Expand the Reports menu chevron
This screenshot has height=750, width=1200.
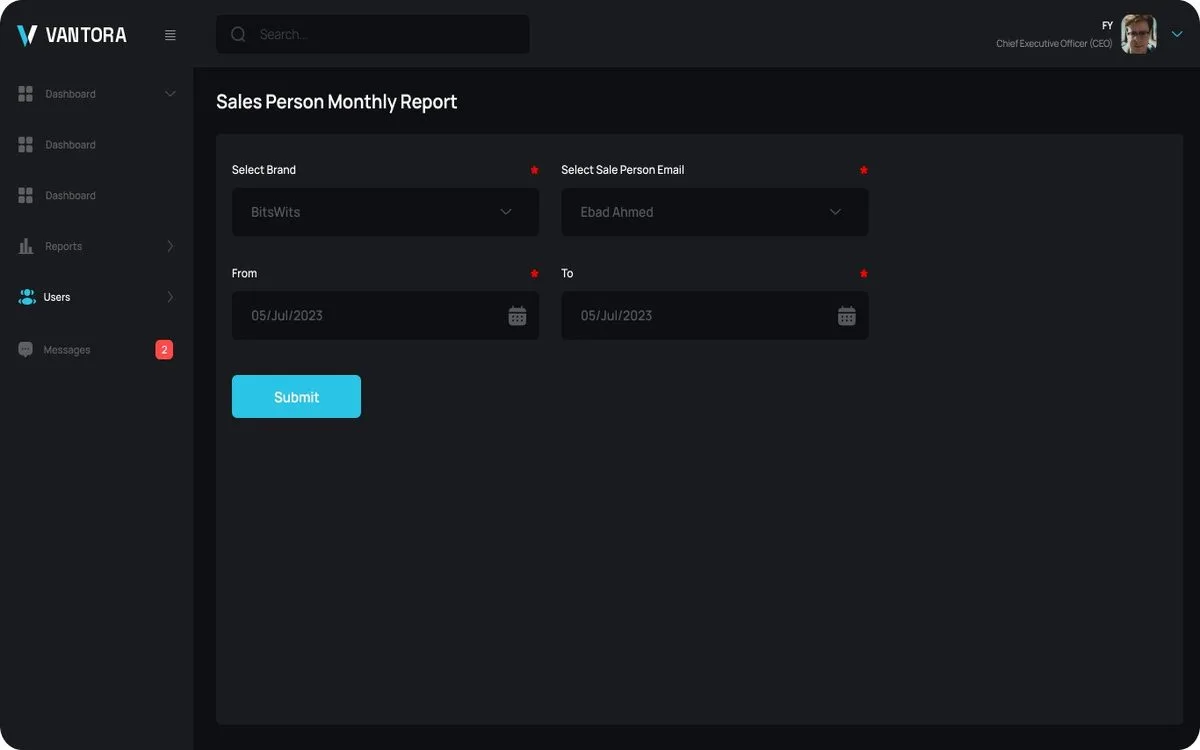point(170,246)
